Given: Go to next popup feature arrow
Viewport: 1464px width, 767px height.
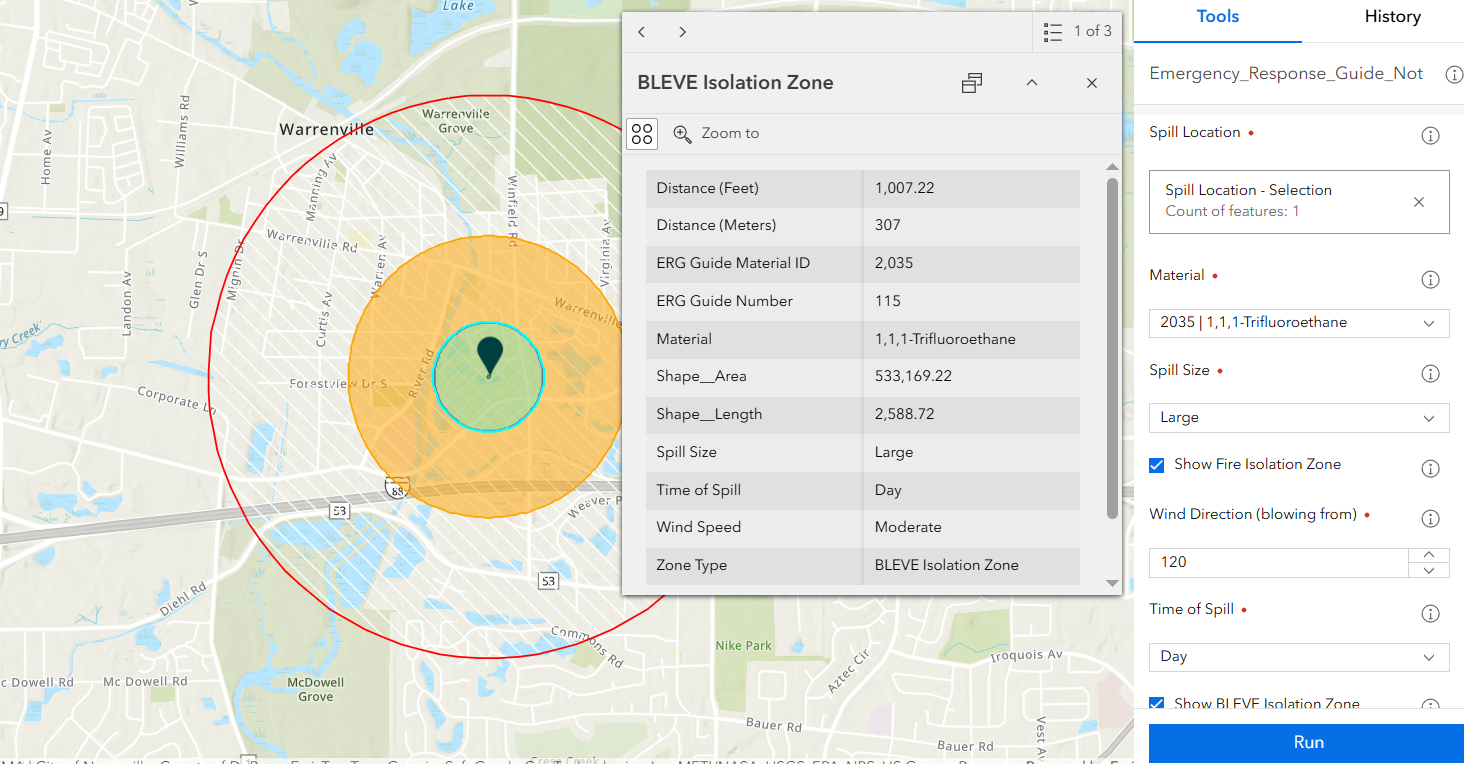Looking at the screenshot, I should tap(682, 32).
